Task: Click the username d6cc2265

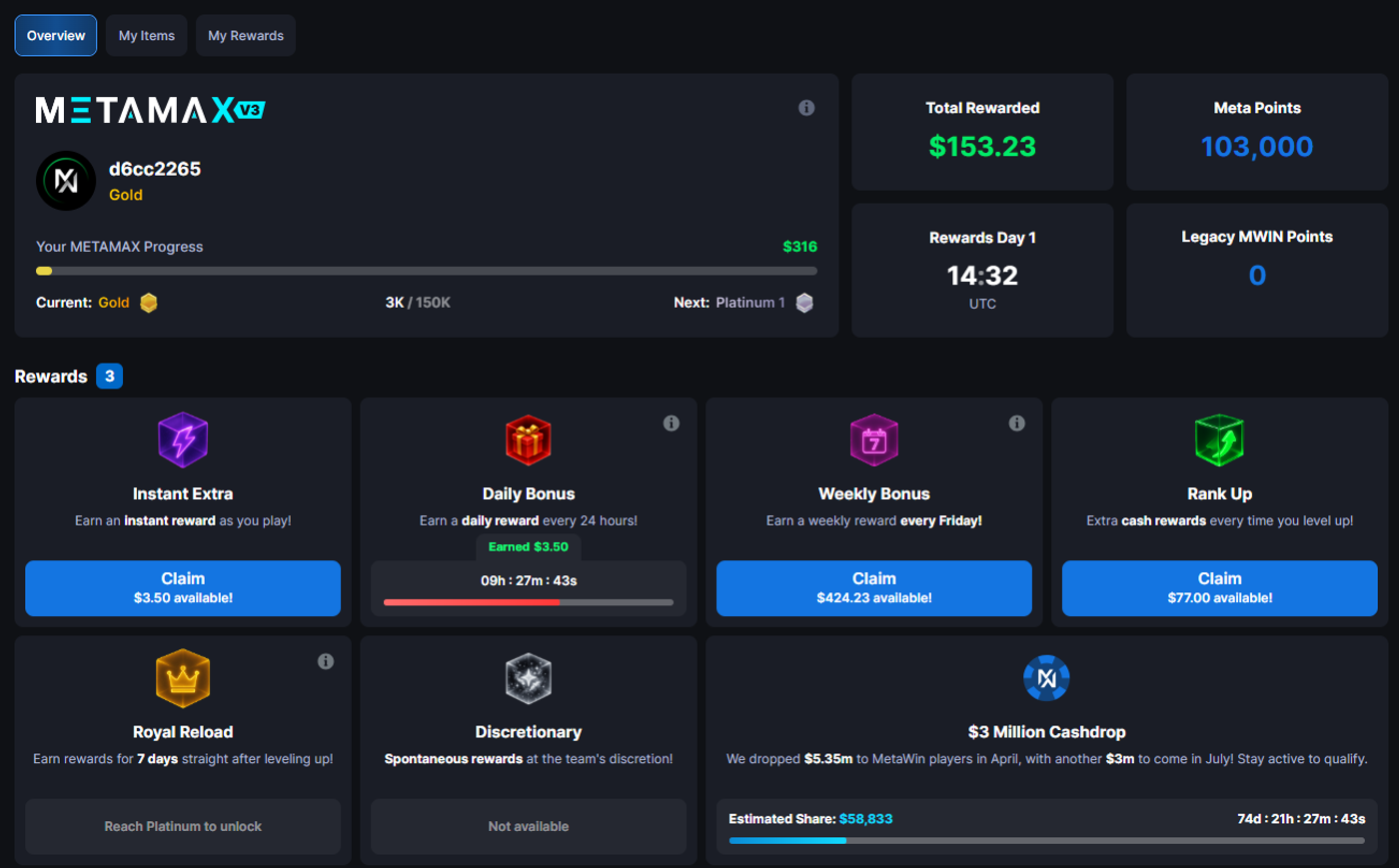Action: (x=155, y=169)
